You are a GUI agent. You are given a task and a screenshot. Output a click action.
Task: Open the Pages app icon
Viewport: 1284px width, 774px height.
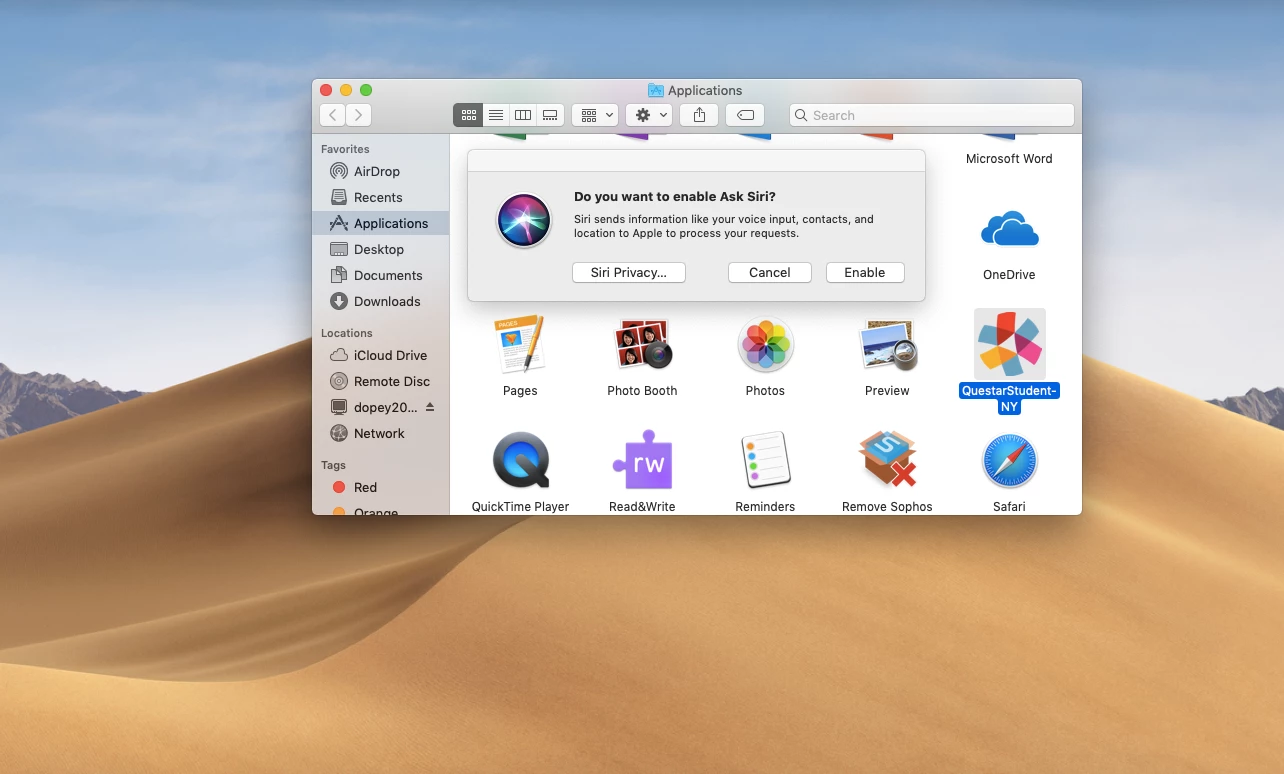pos(520,345)
